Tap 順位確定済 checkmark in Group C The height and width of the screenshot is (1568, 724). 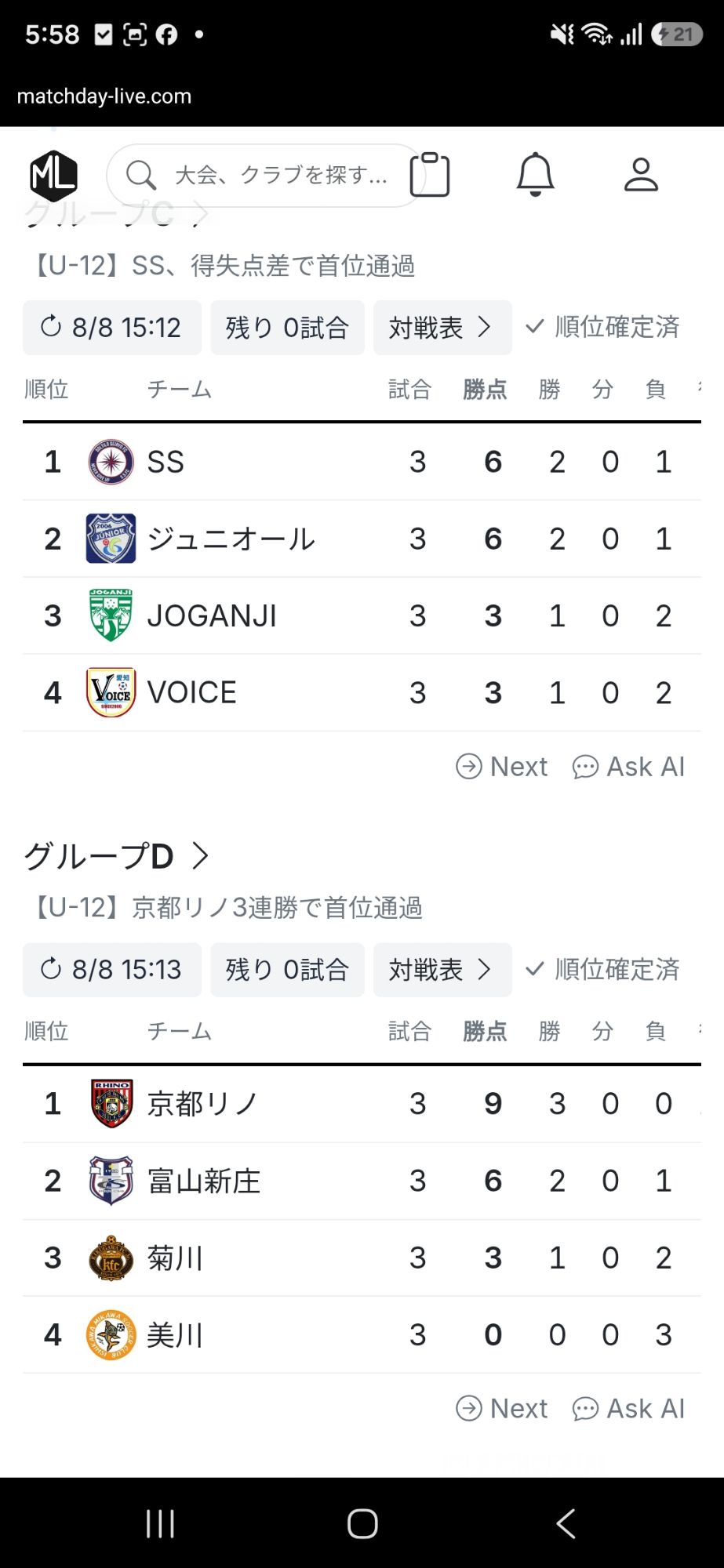pyautogui.click(x=534, y=327)
